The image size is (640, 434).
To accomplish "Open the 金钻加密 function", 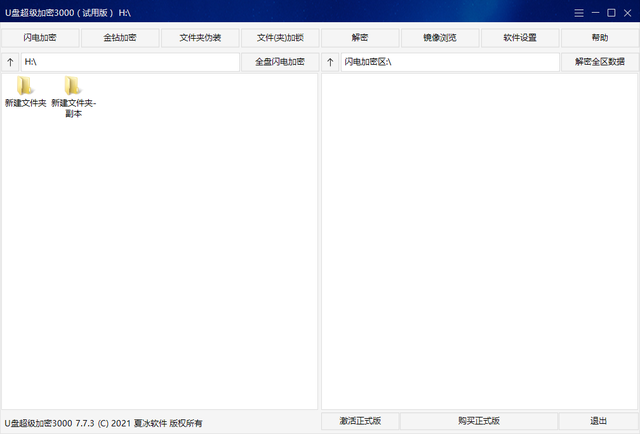I will [x=120, y=38].
